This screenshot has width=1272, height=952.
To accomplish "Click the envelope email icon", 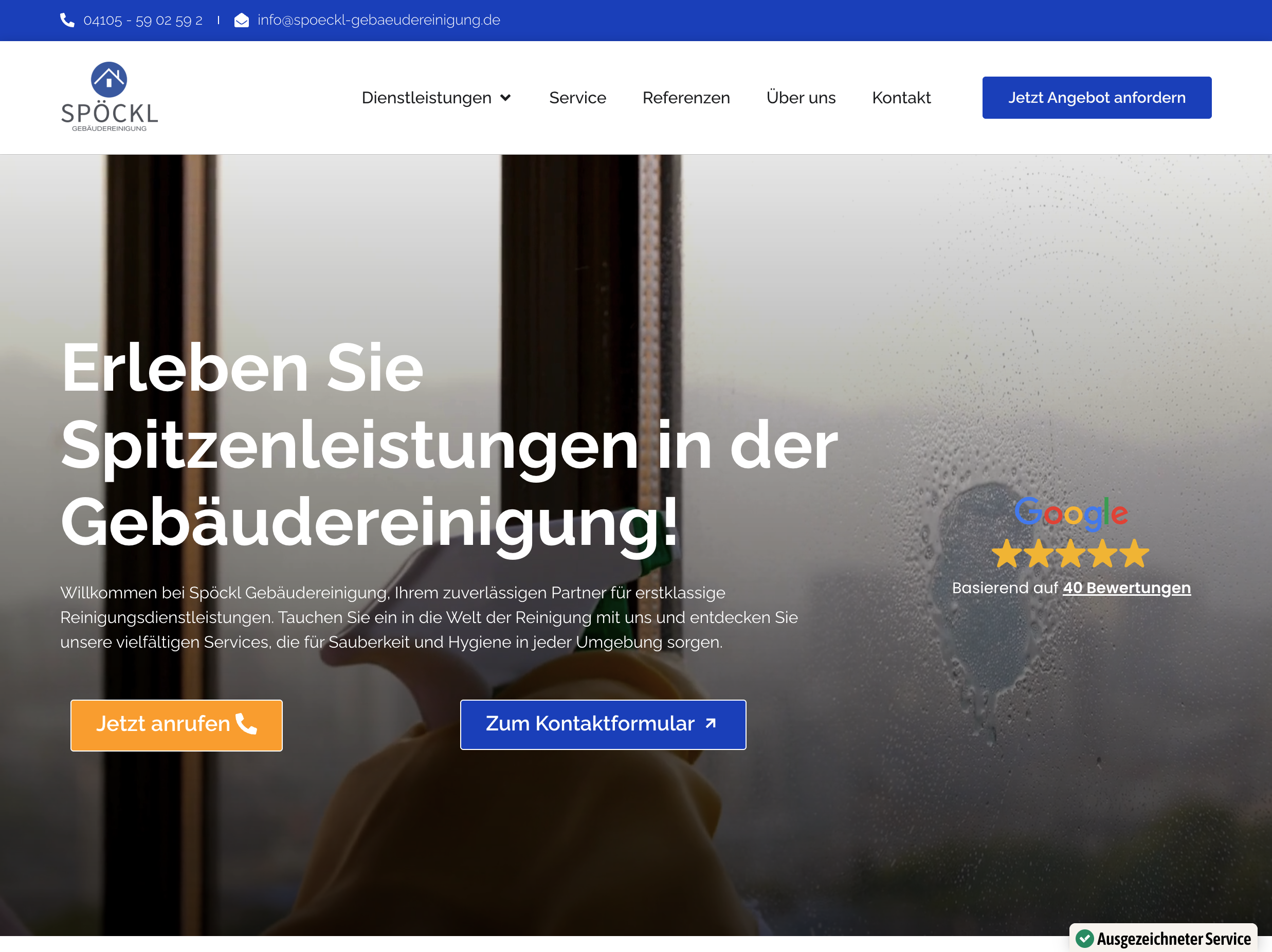I will 241,20.
